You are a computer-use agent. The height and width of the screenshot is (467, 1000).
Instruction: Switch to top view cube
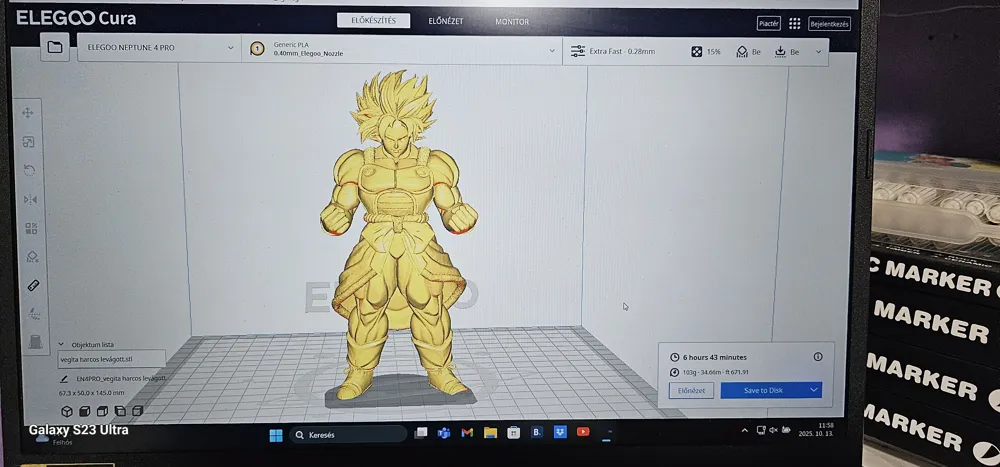[102, 411]
